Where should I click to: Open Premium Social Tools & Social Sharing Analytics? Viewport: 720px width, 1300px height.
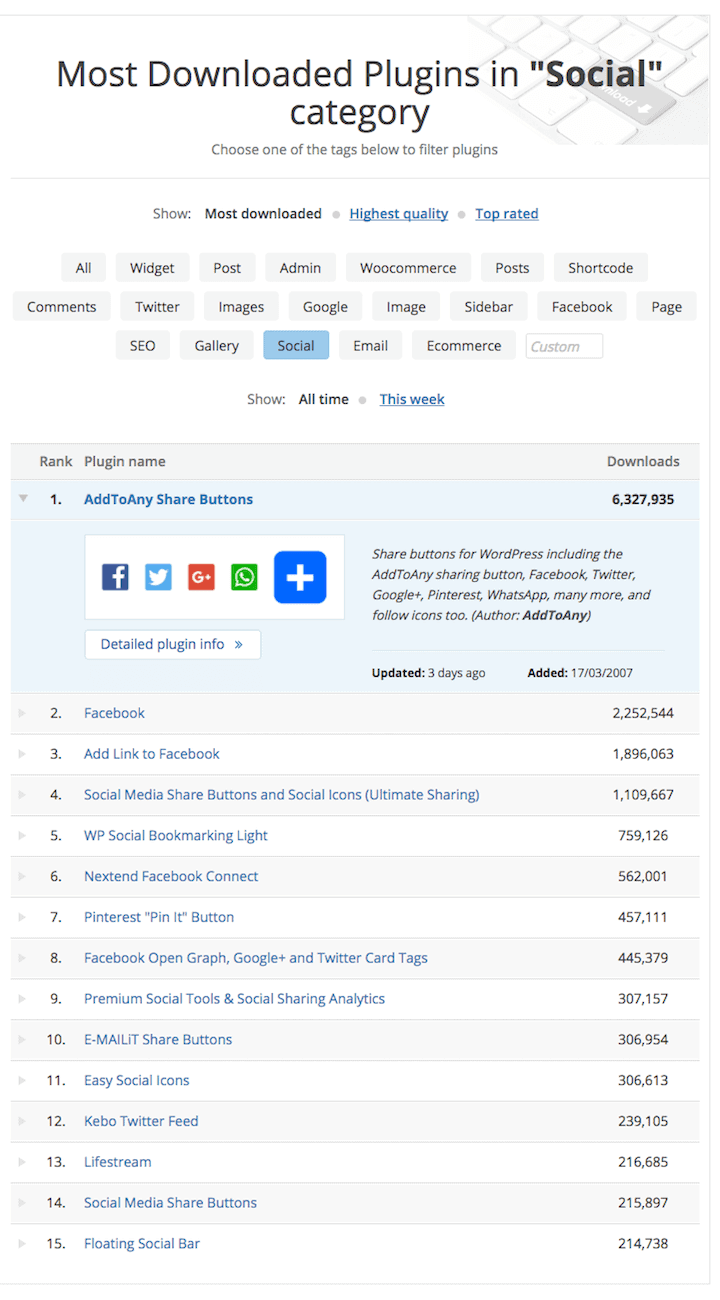click(234, 999)
